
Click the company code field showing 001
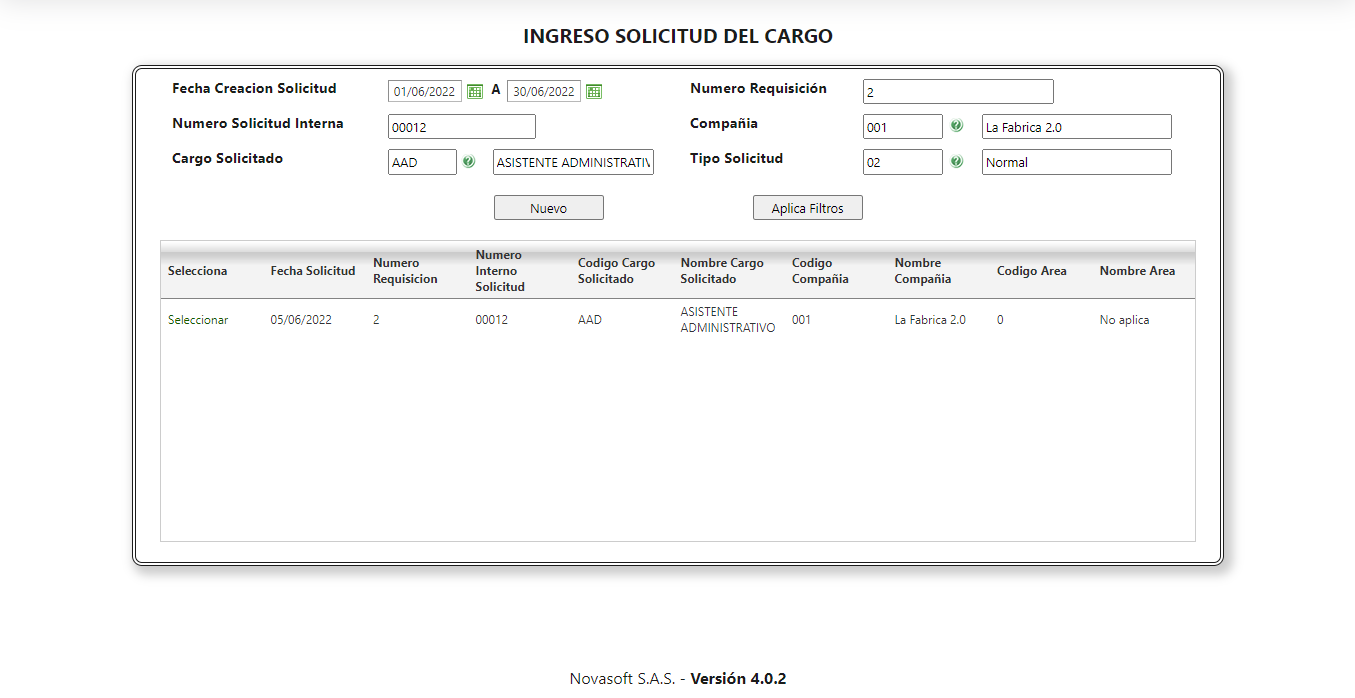(x=902, y=126)
